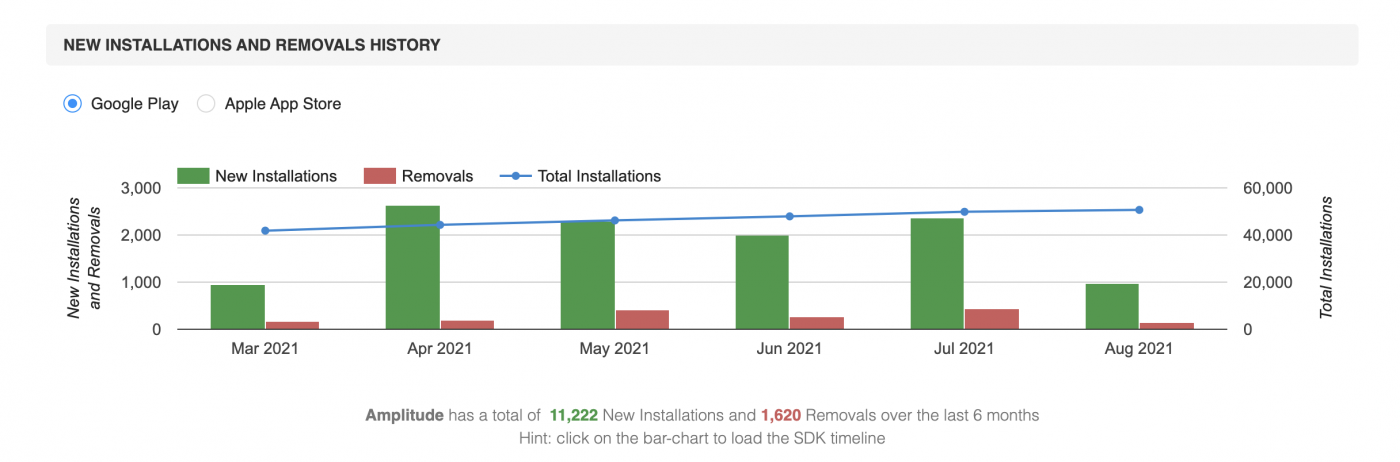Select the Google Play radio button
This screenshot has width=1400, height=462.
72,103
